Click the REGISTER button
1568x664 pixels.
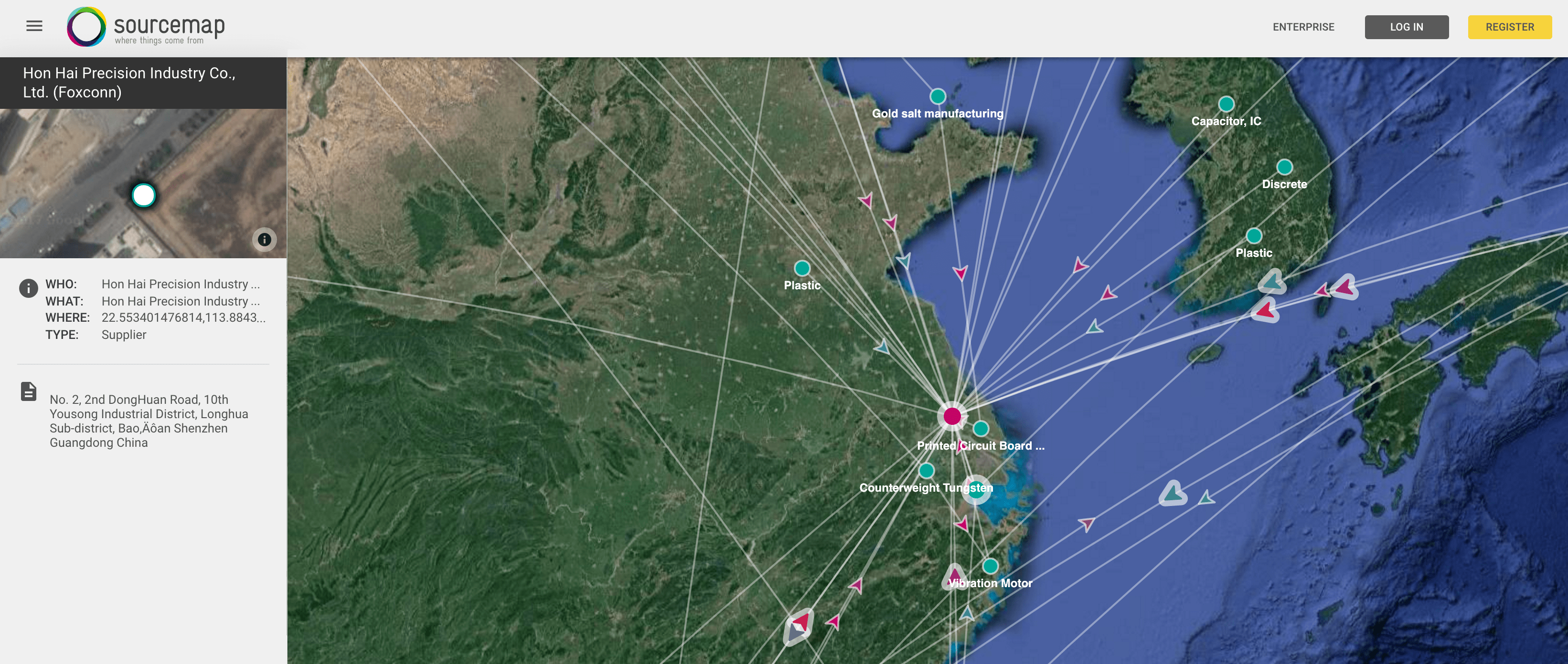1510,27
